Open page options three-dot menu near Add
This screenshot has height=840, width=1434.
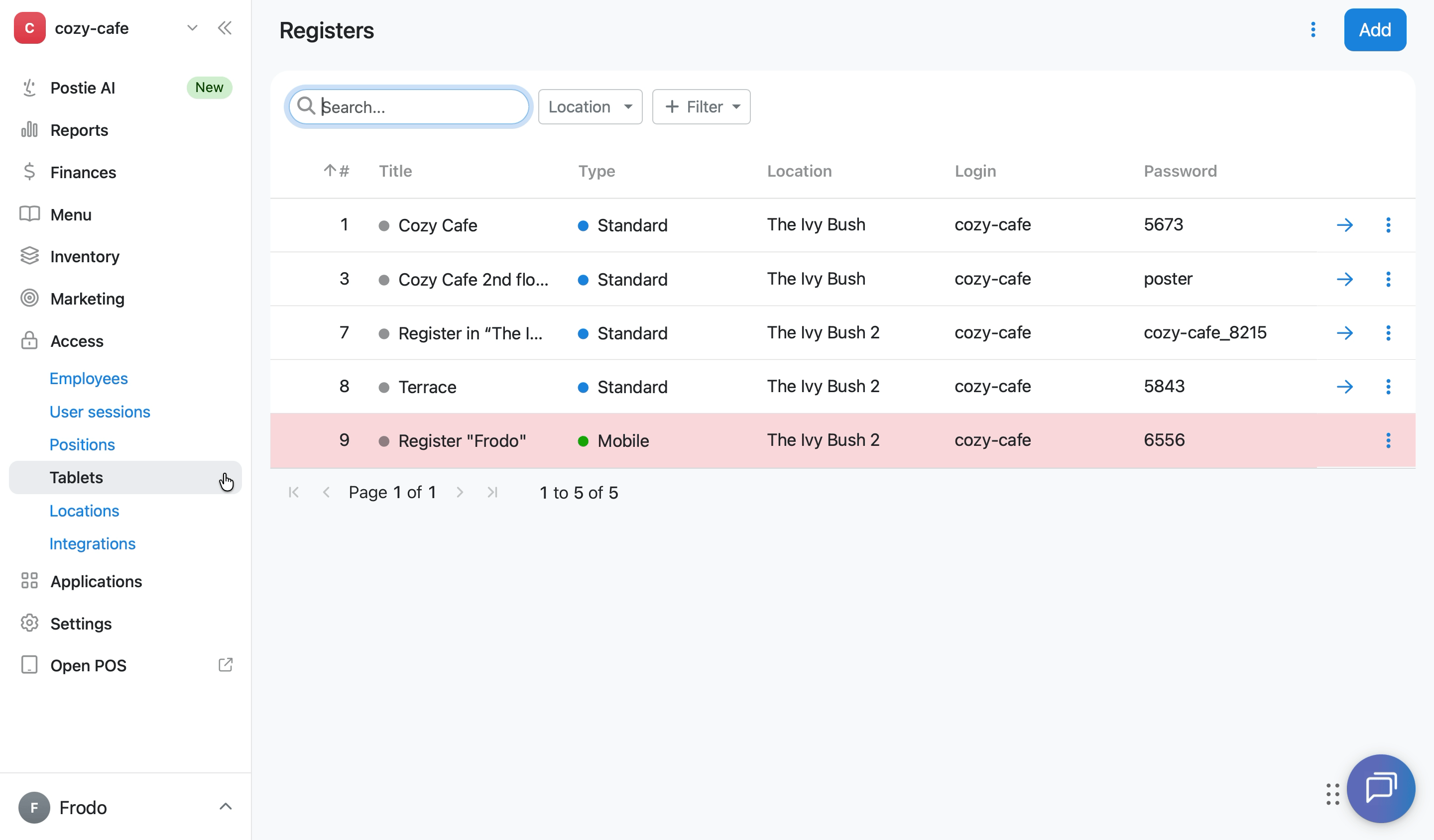pos(1313,29)
